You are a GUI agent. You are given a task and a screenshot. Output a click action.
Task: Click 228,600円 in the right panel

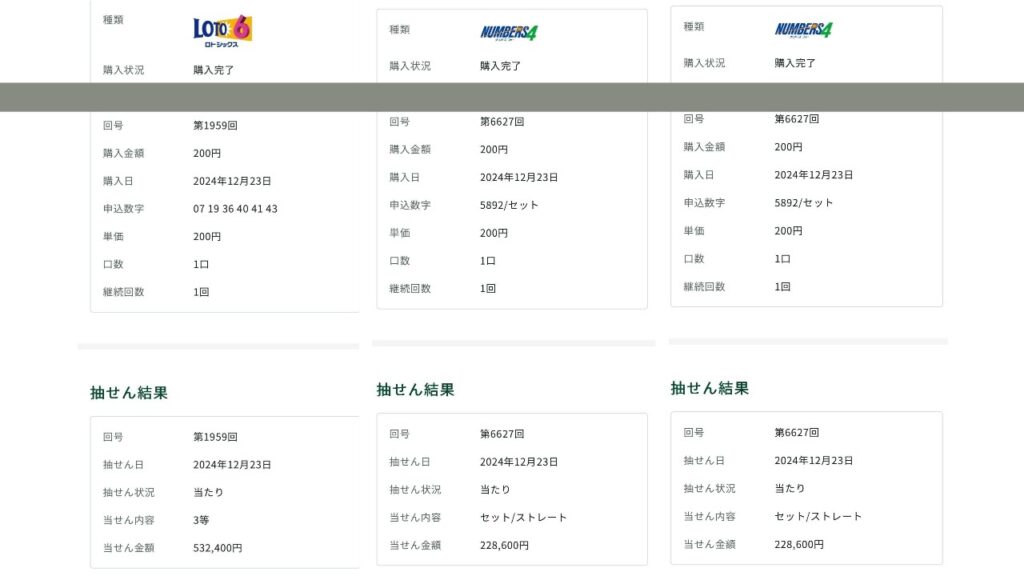pos(799,544)
